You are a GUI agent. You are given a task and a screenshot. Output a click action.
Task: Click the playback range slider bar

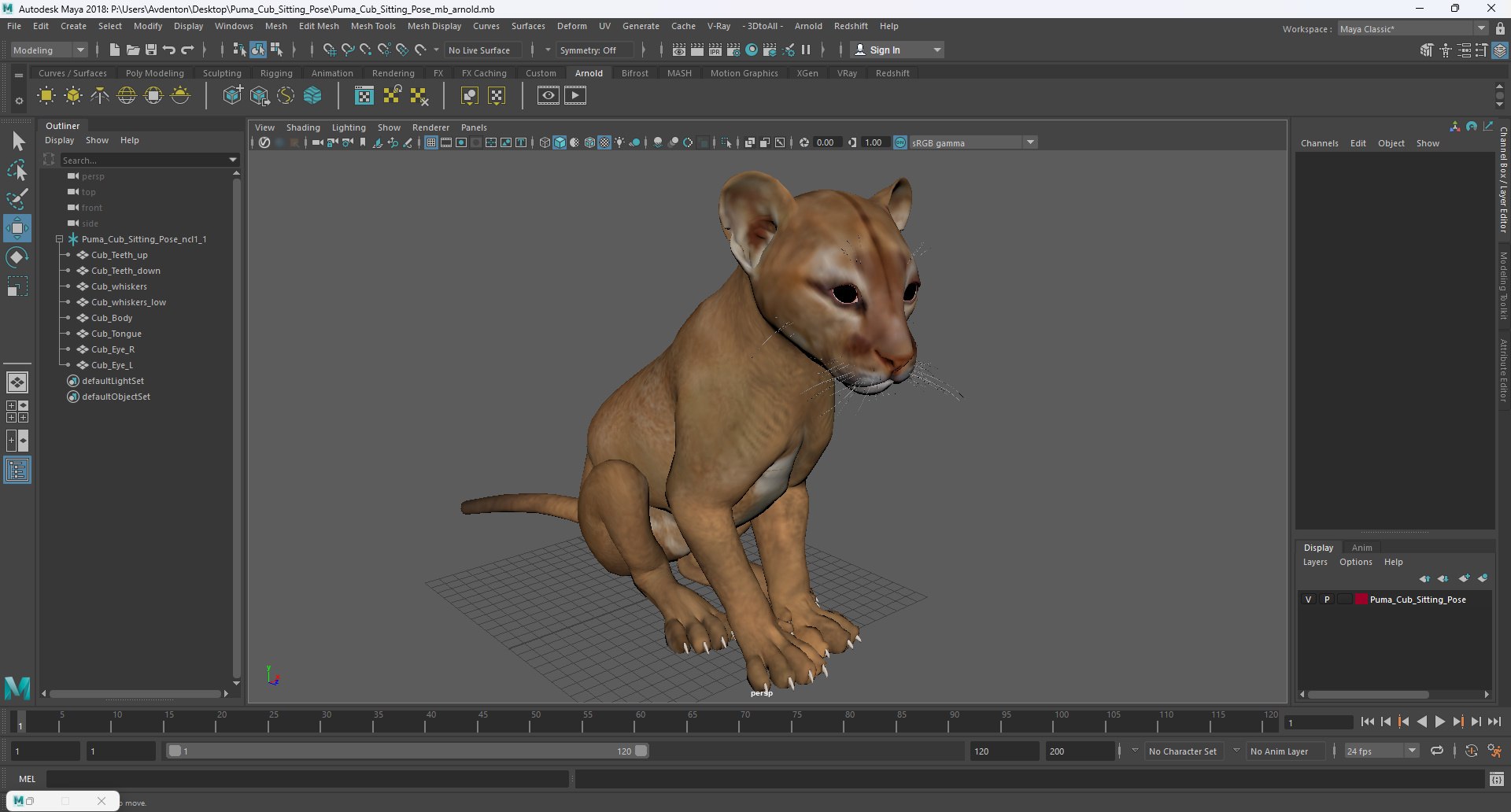point(408,751)
